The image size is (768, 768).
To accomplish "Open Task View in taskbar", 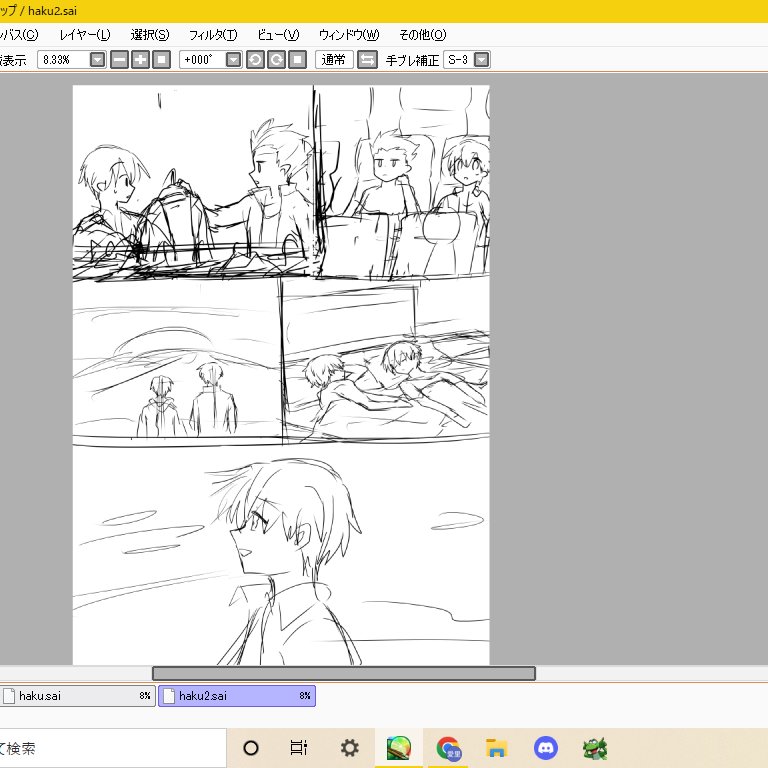I will 299,748.
